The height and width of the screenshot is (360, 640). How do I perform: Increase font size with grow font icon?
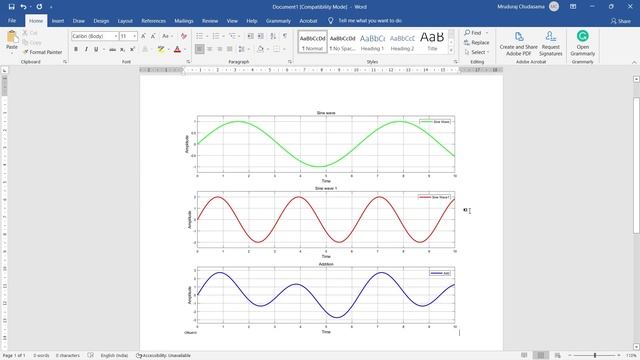point(143,36)
